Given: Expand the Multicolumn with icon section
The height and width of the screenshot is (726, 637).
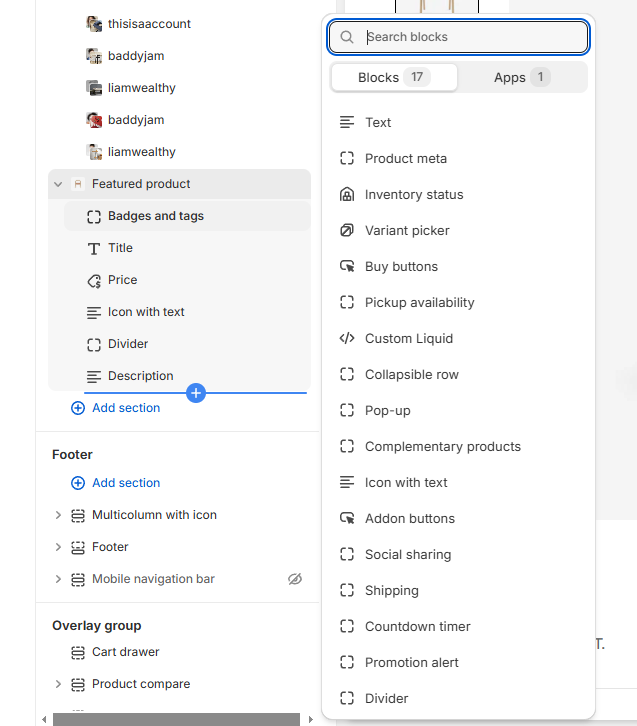Looking at the screenshot, I should point(58,515).
